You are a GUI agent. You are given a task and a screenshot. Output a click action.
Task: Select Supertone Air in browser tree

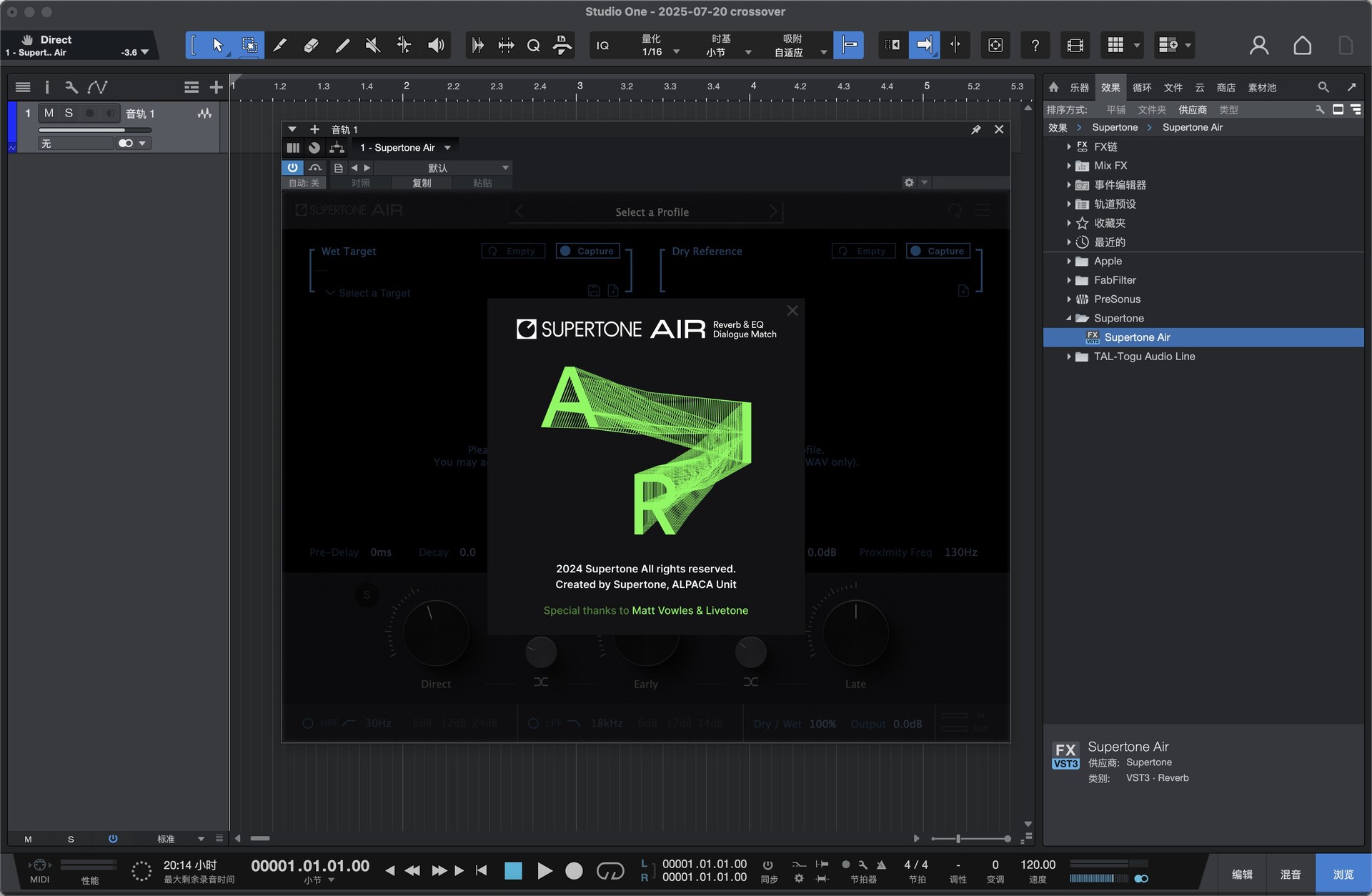[x=1203, y=337]
